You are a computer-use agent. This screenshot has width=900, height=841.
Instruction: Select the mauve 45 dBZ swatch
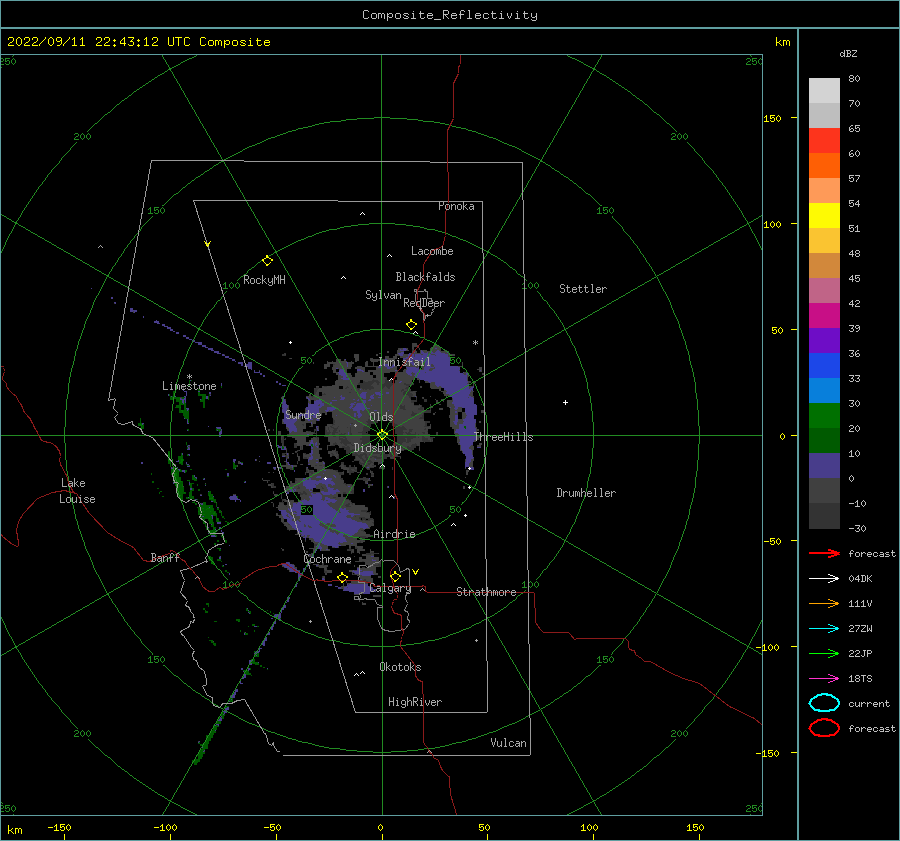click(x=824, y=290)
